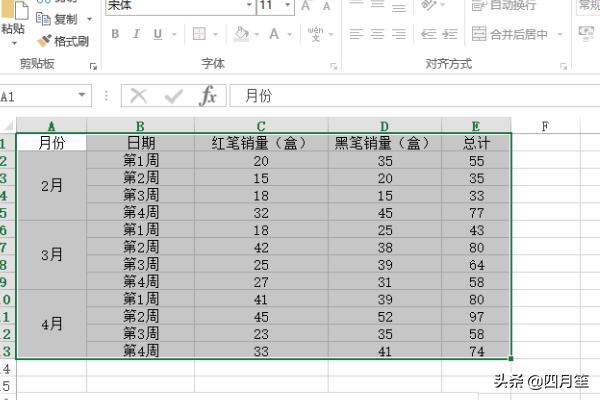600x400 pixels.
Task: Click the Decrease Indent icon
Action: pyautogui.click(x=429, y=34)
